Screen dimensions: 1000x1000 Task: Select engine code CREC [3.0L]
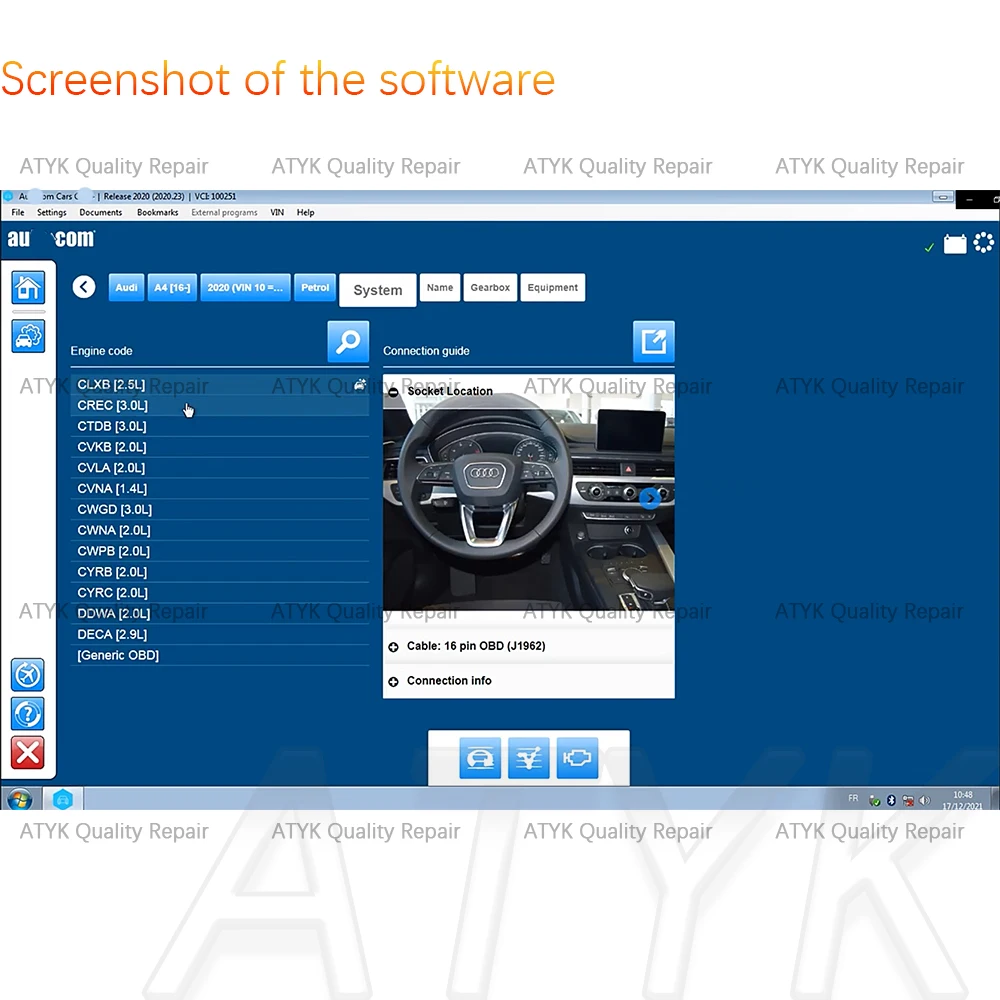click(x=219, y=406)
